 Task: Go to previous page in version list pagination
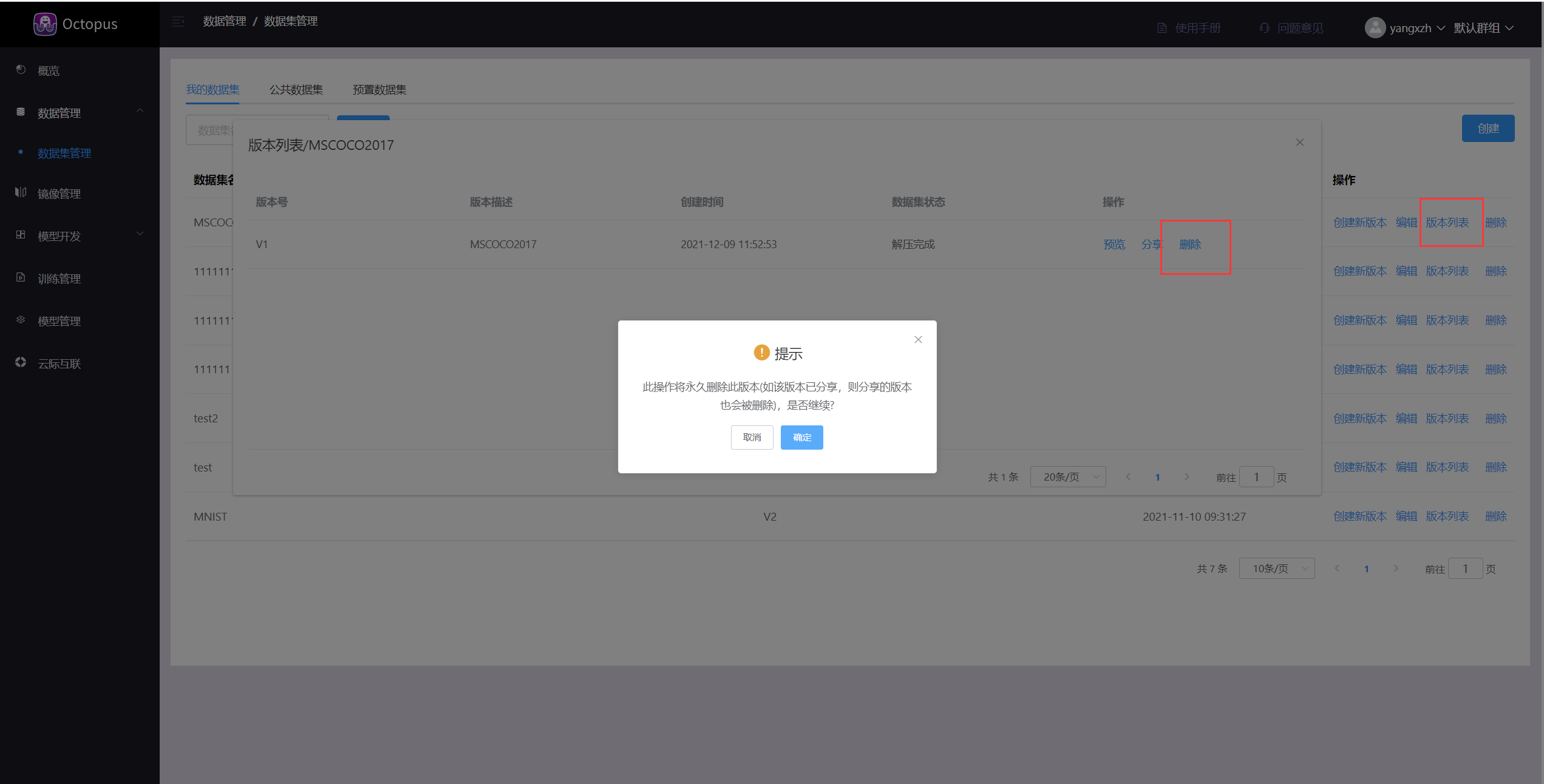(x=1128, y=477)
